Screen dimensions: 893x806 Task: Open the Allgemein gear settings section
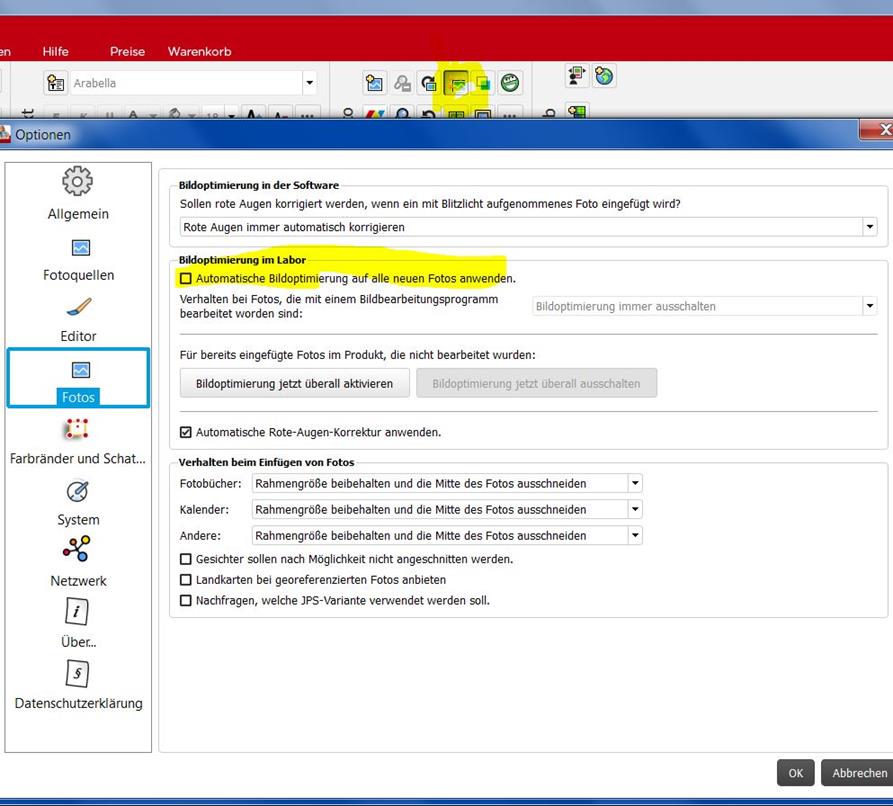pos(78,182)
